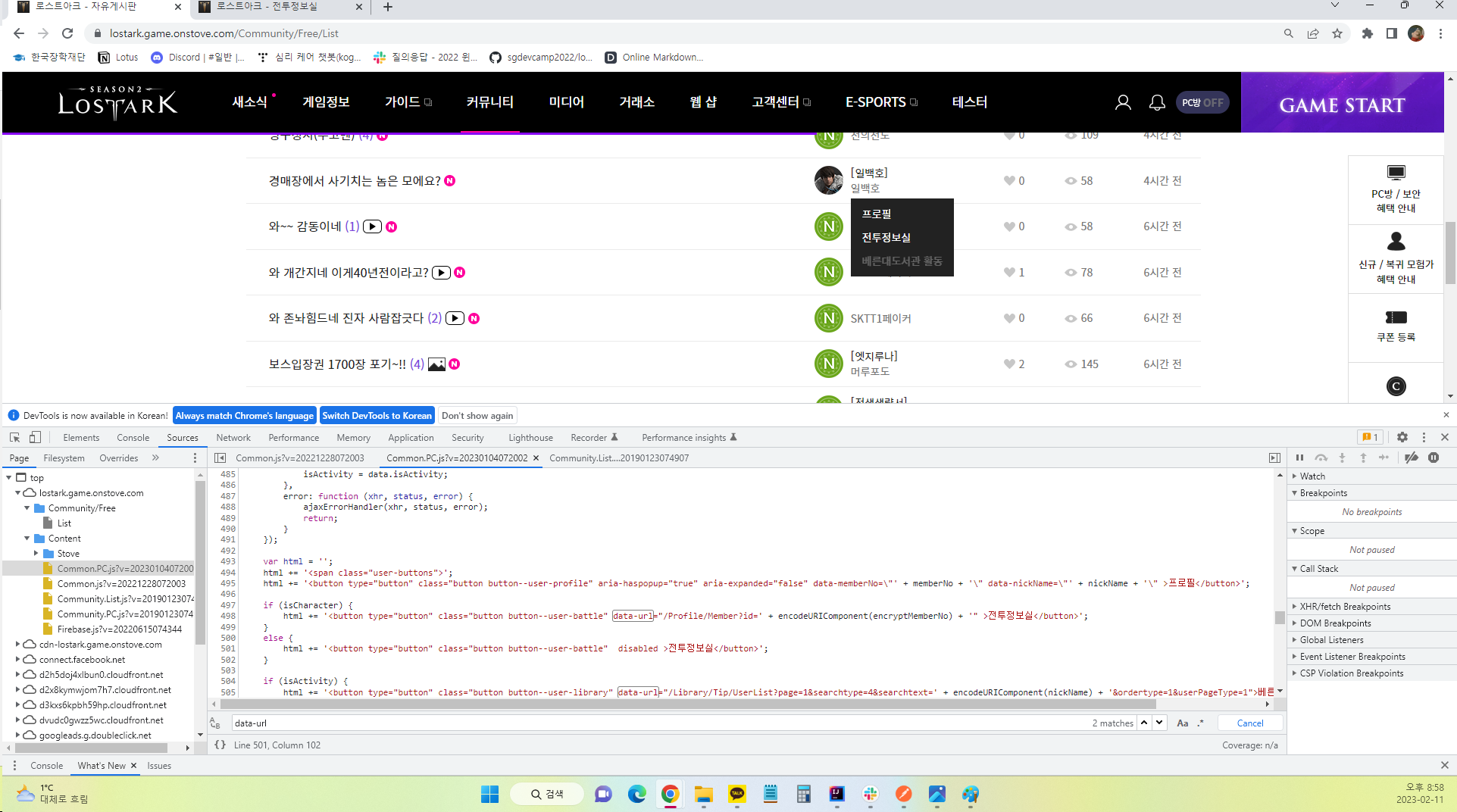
Task: Expand DOM Breakpoints section
Action: 1372,623
